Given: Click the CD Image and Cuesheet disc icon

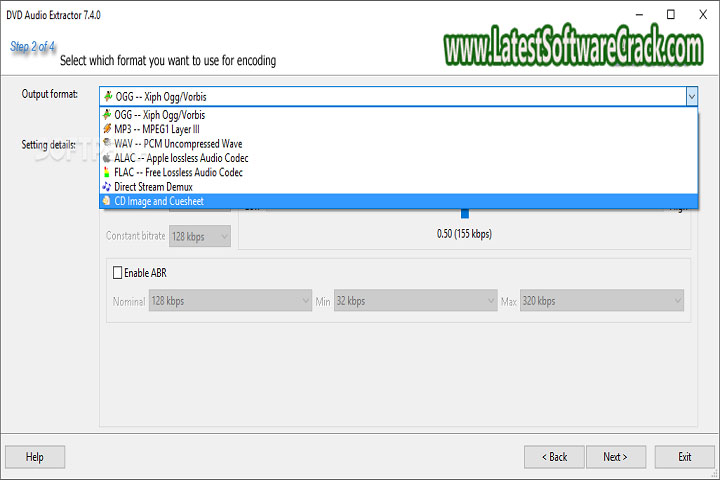Looking at the screenshot, I should (x=107, y=201).
